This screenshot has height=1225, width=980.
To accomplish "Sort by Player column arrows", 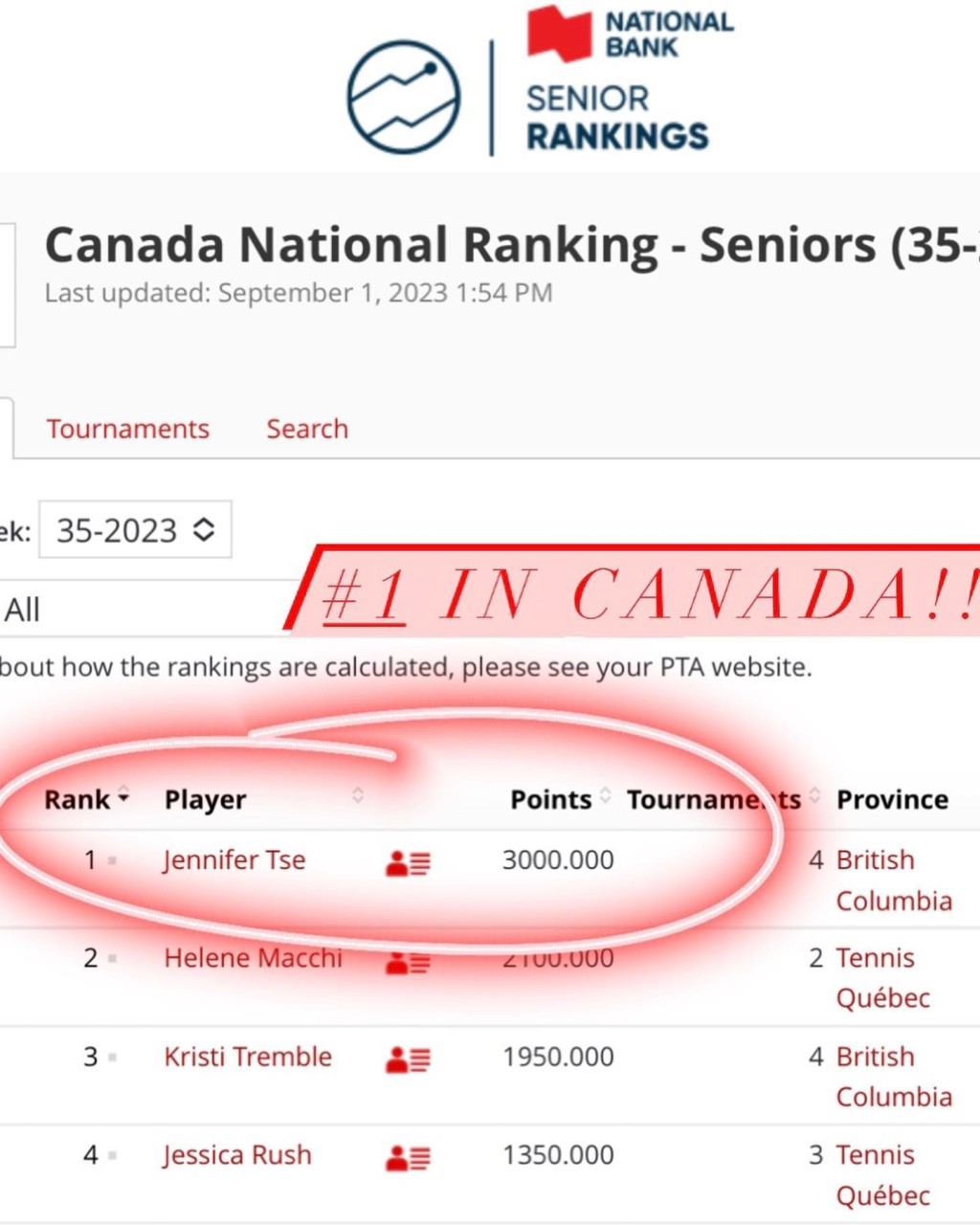I will [x=358, y=795].
